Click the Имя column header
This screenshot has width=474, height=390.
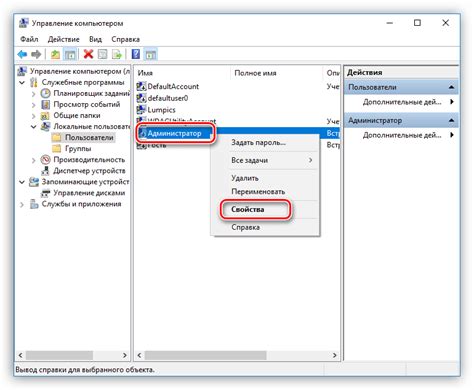182,73
